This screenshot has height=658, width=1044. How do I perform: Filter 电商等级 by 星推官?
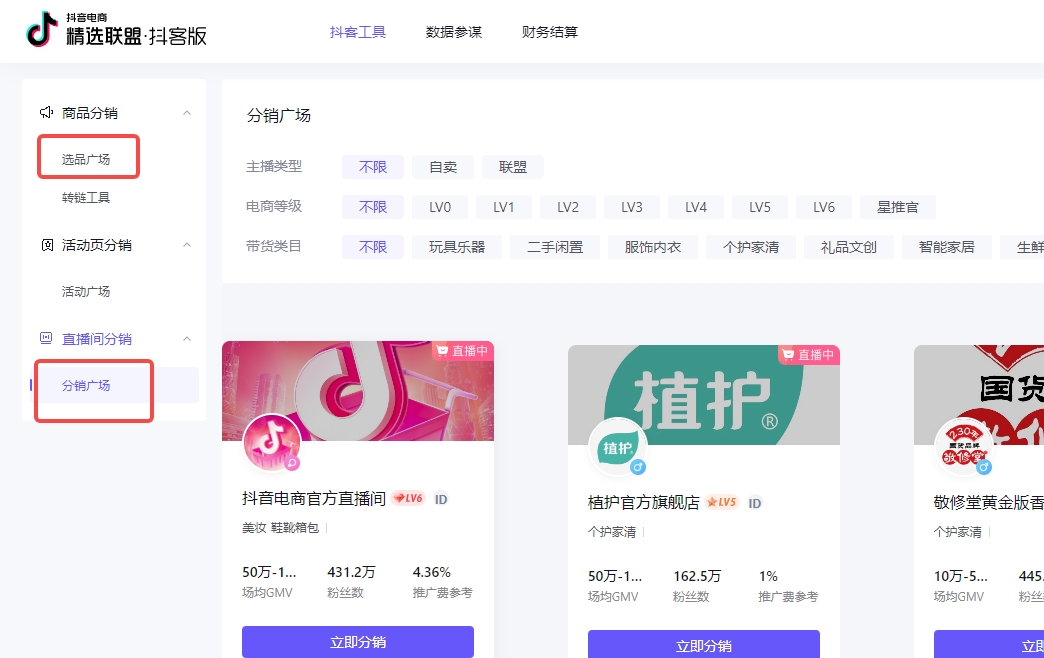[x=898, y=207]
